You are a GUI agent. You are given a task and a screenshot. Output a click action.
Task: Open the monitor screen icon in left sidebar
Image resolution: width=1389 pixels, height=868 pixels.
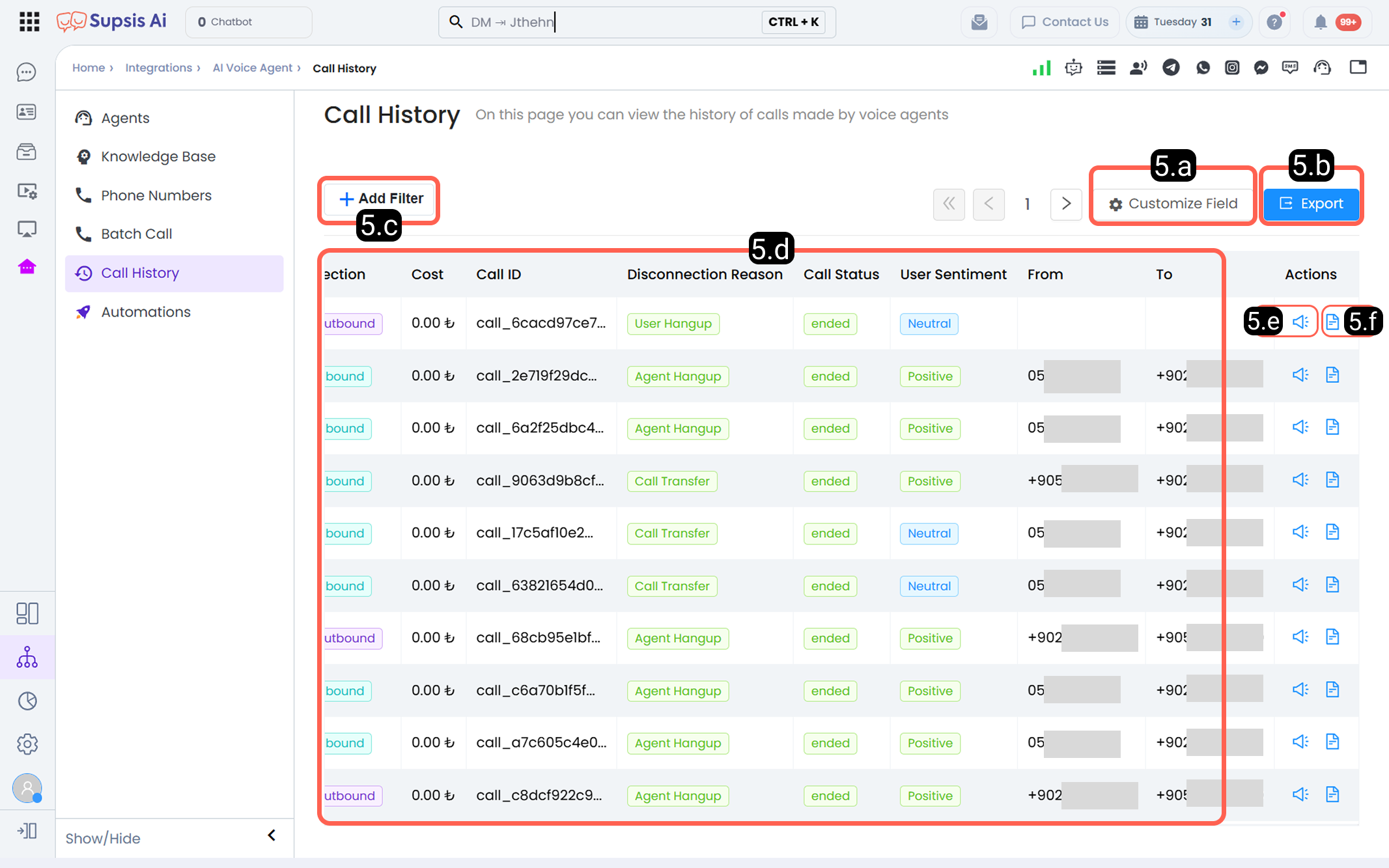(x=27, y=229)
